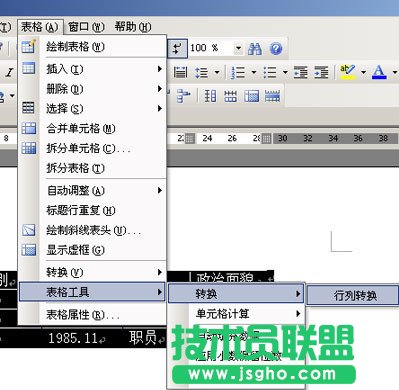Open the blue help question icon
The image size is (399, 390).
point(276,49)
